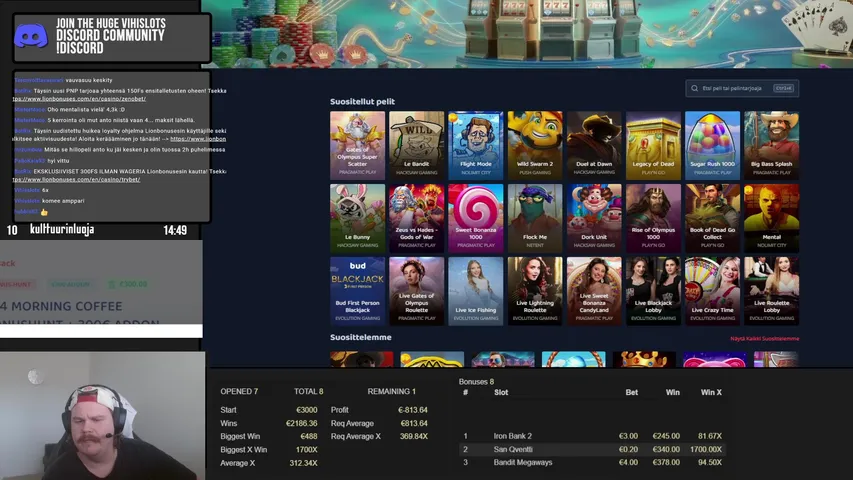Click the OPENED 7 label
Image resolution: width=853 pixels, height=480 pixels.
[239, 391]
